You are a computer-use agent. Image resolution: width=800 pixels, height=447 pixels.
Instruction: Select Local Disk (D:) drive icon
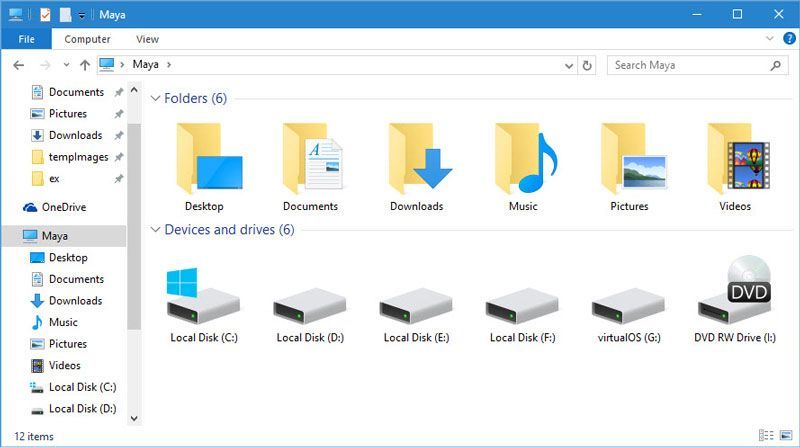309,305
